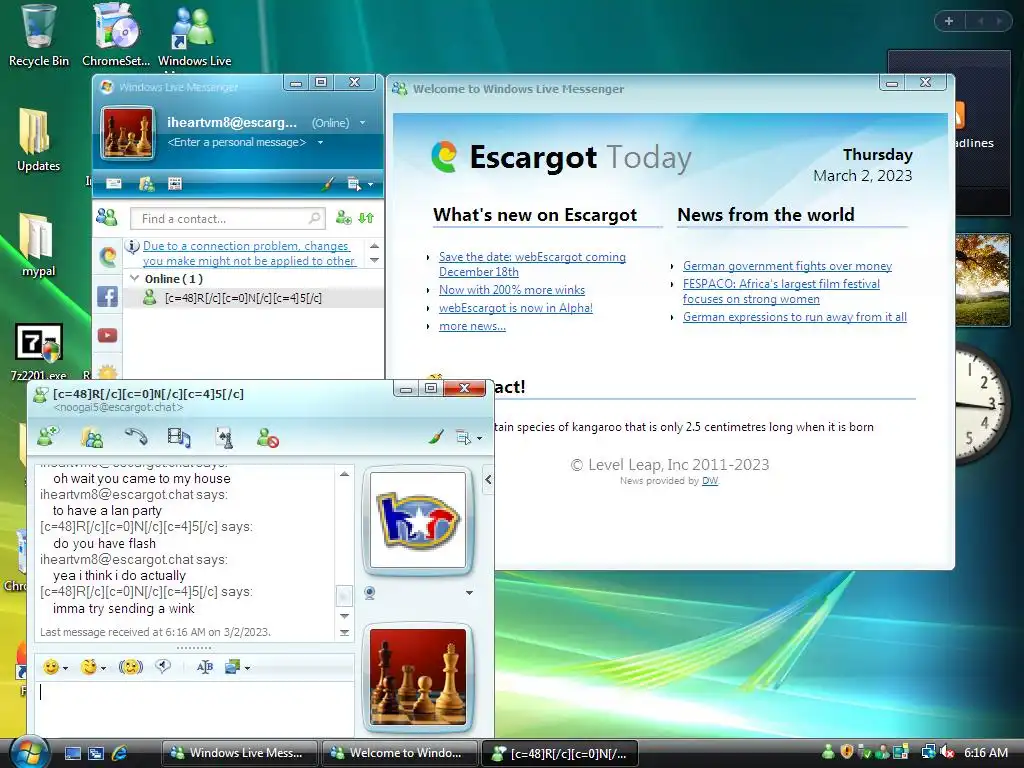Click the Show Desktop quick launch icon
1024x768 pixels.
pyautogui.click(x=72, y=753)
